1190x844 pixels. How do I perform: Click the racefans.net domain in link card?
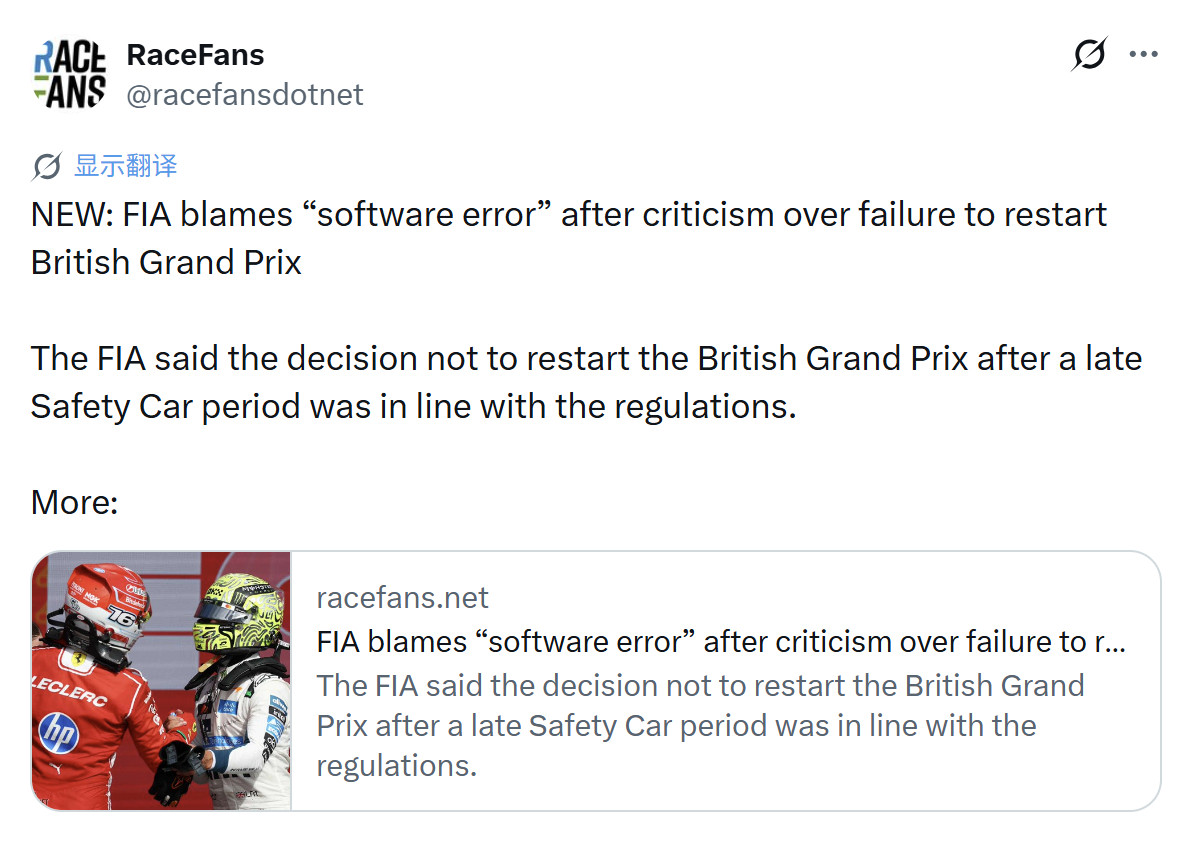[402, 598]
